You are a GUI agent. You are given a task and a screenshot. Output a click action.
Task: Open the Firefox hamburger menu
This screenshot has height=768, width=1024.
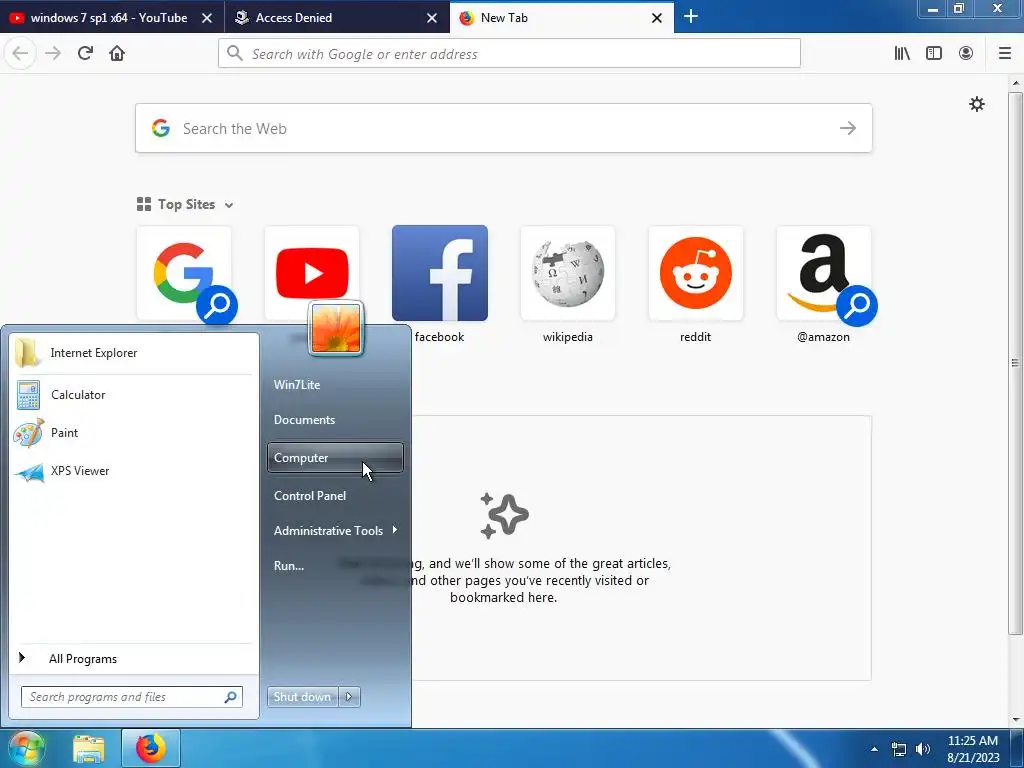1005,54
